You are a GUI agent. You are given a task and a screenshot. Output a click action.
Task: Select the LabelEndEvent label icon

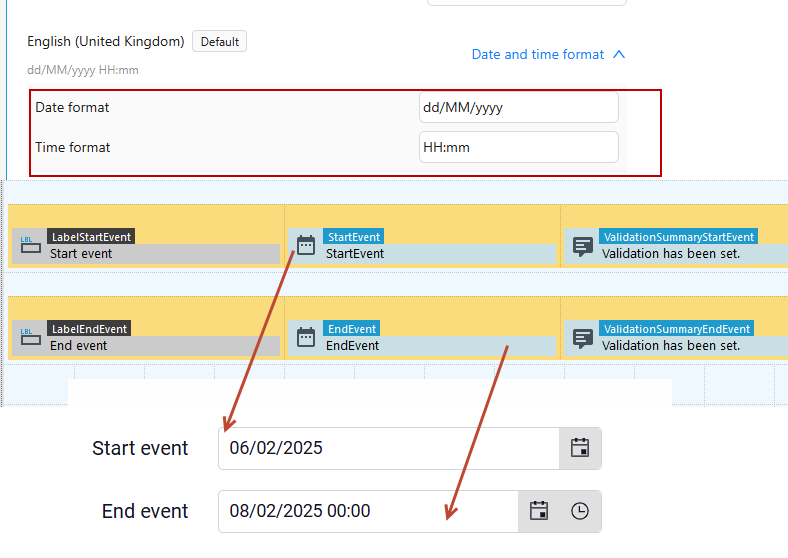[31, 337]
